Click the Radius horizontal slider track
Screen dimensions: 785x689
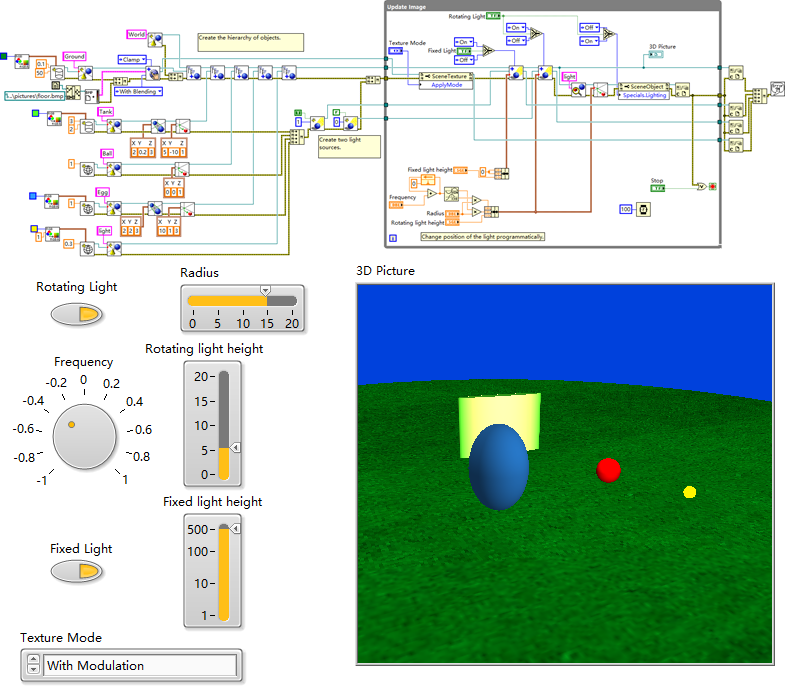point(242,300)
